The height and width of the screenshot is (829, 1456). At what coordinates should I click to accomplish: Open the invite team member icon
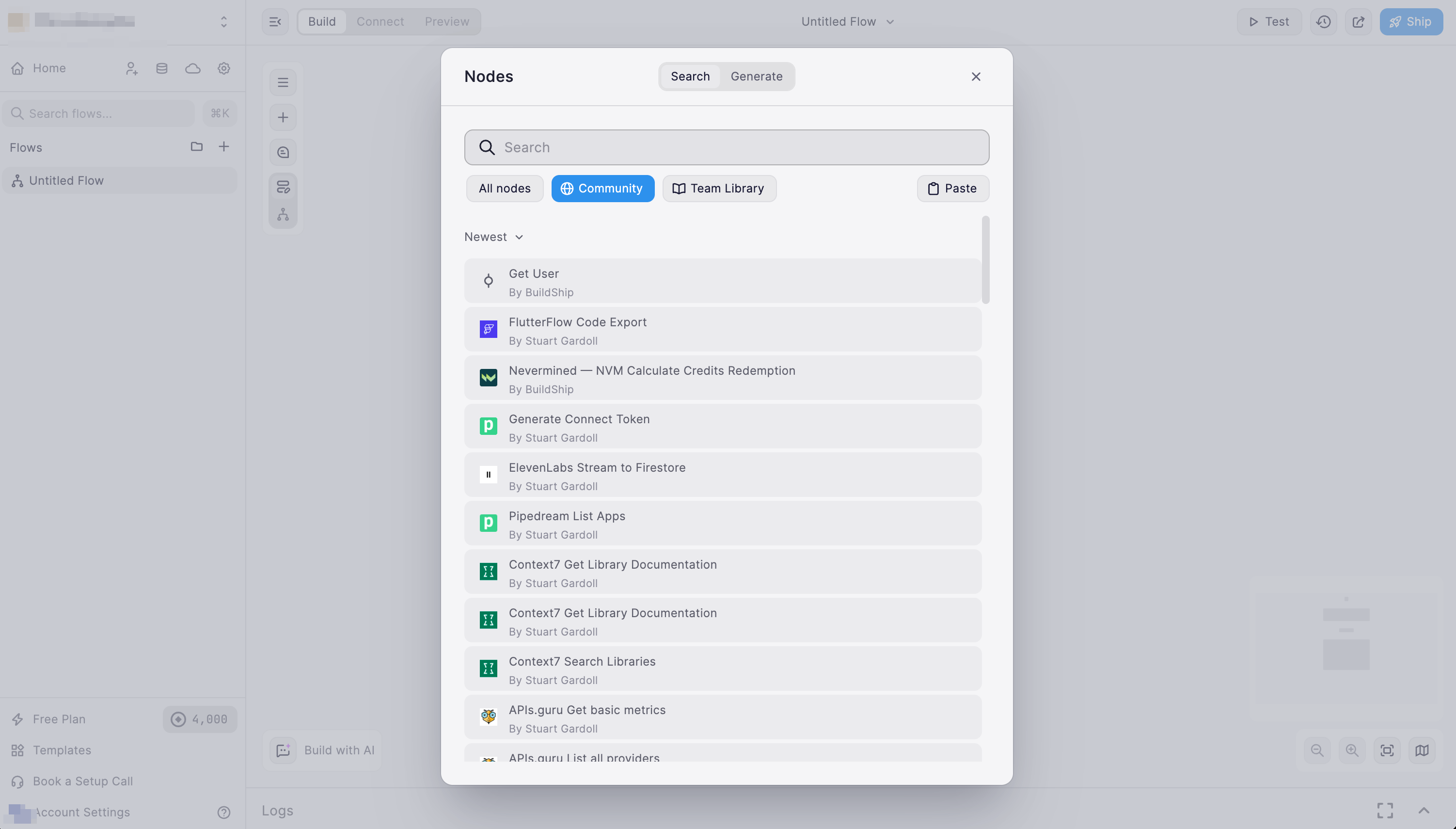pyautogui.click(x=131, y=68)
